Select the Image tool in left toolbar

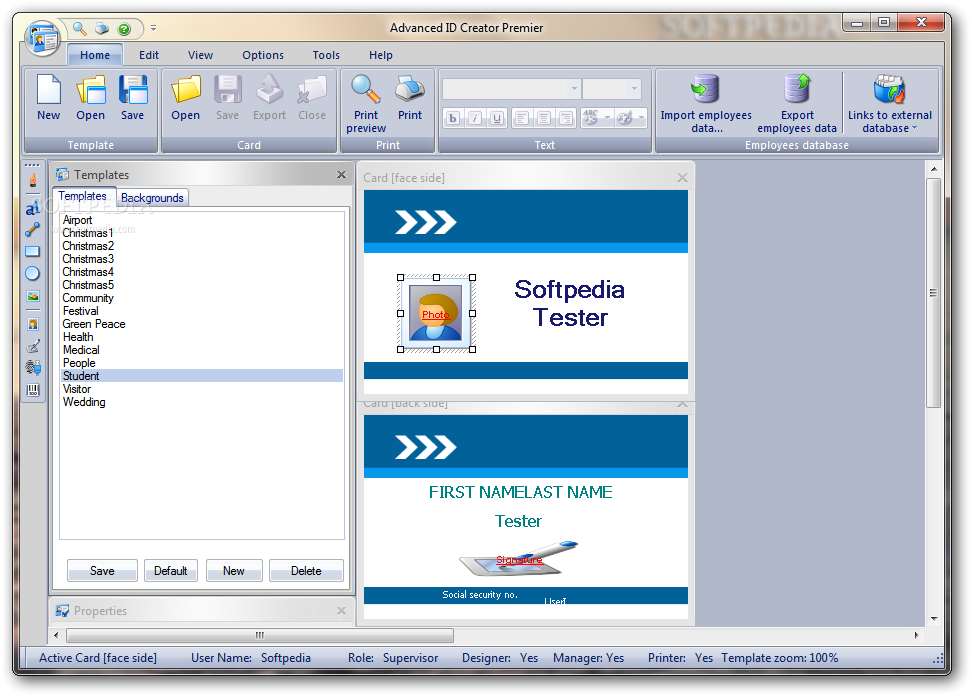point(33,296)
